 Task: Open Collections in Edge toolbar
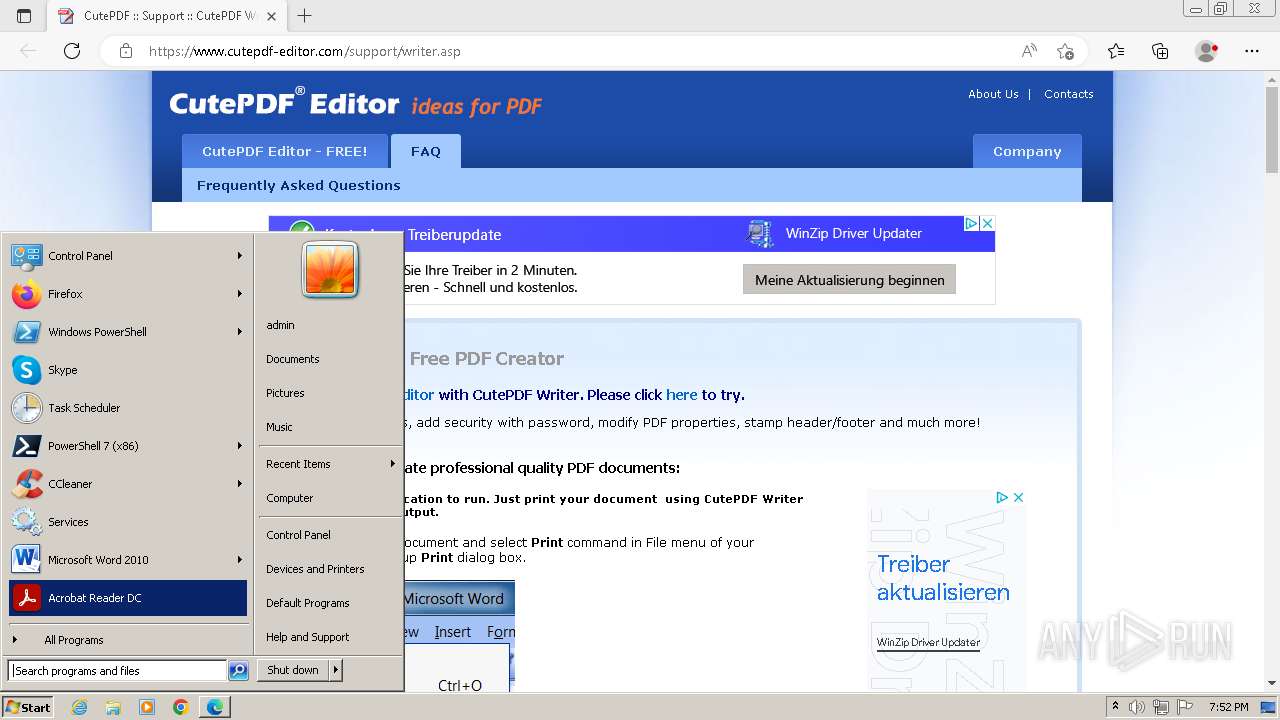tap(1160, 51)
